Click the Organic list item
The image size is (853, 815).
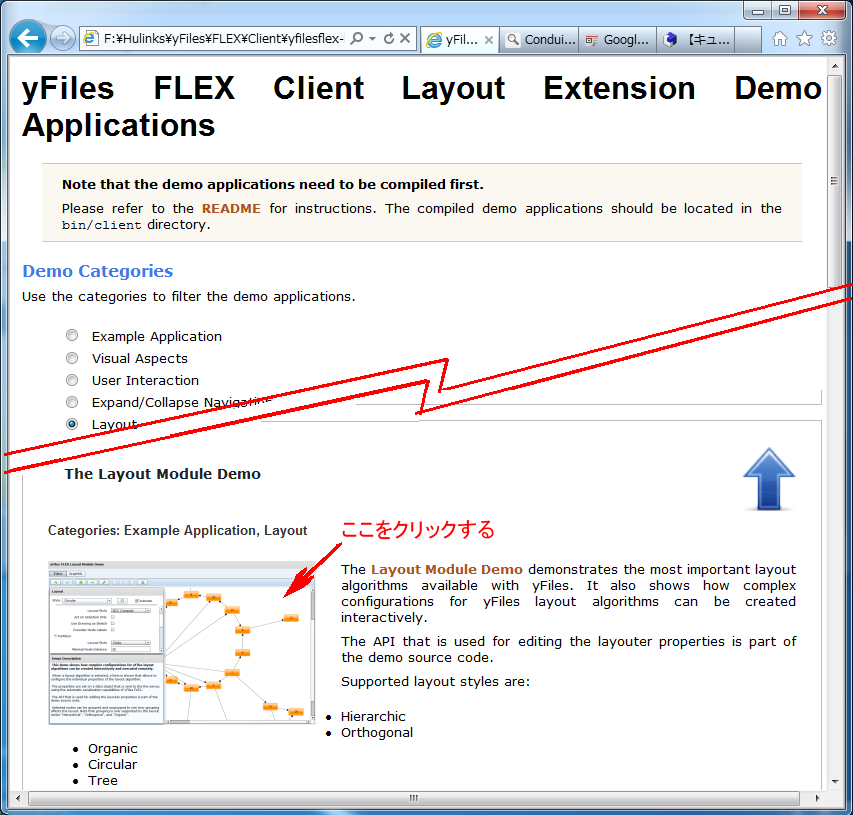(x=113, y=749)
